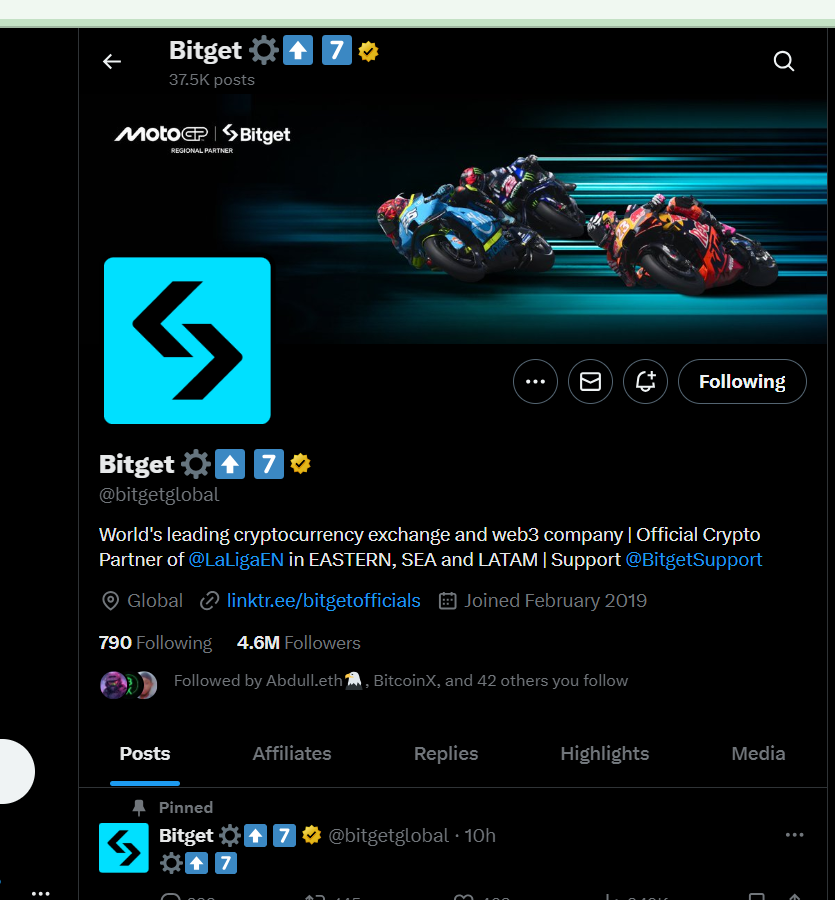Viewport: 835px width, 900px height.
Task: View the 790 Following list
Action: point(156,643)
